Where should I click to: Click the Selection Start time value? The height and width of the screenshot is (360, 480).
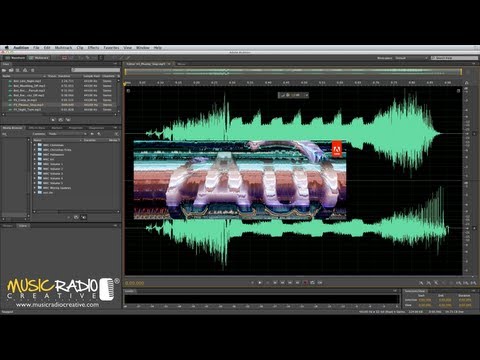[425, 300]
